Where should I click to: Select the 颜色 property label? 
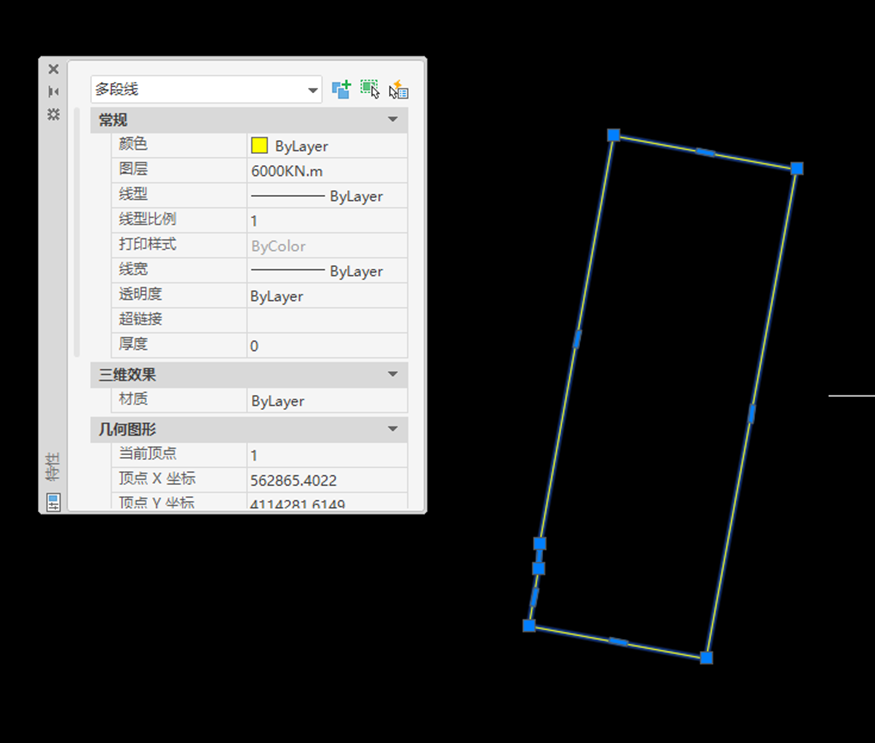tap(133, 144)
